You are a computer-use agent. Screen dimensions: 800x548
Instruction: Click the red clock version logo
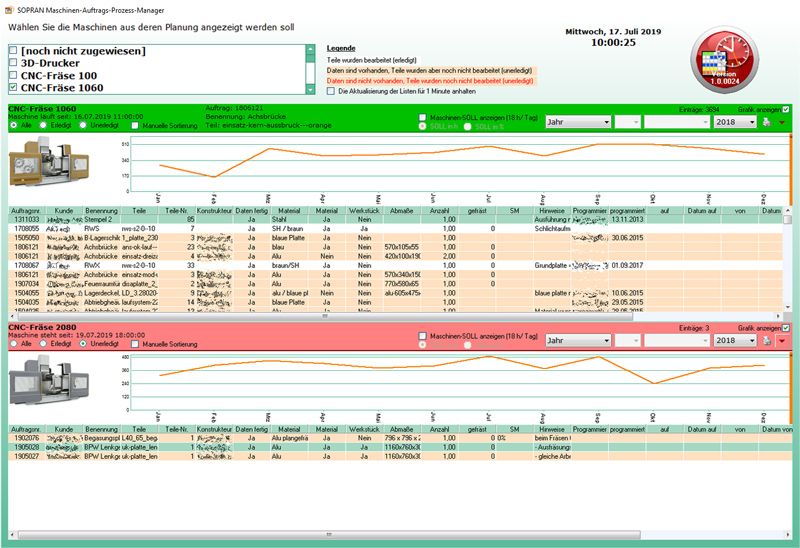(724, 60)
